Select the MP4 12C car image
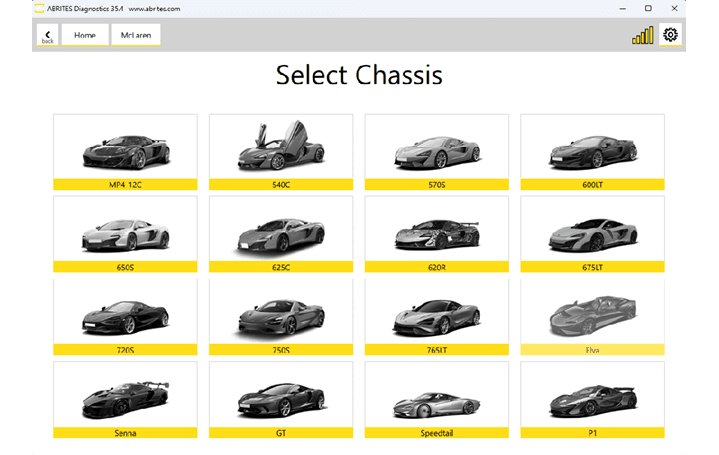 [x=126, y=152]
